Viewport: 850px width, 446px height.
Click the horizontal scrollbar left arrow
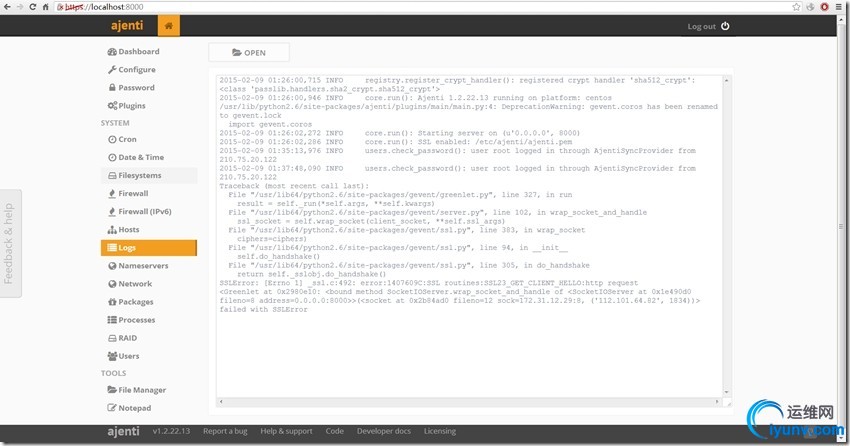(221, 402)
